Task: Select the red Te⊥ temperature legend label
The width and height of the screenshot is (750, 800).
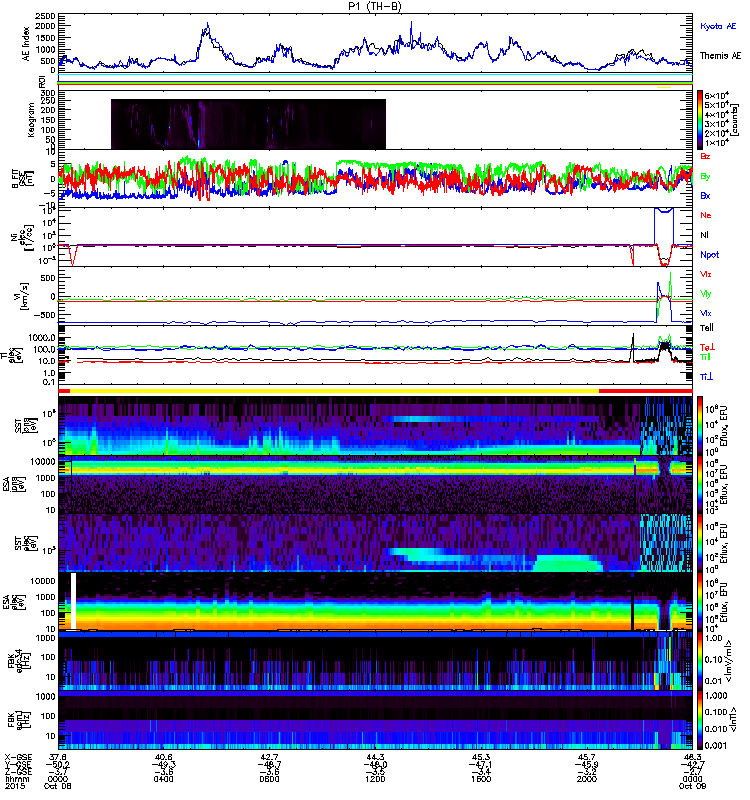Action: click(x=707, y=347)
